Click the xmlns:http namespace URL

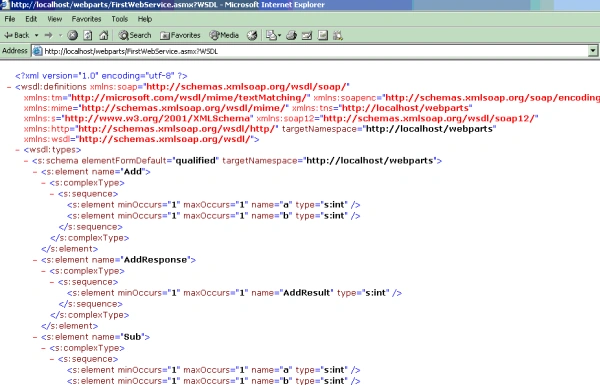click(176, 129)
